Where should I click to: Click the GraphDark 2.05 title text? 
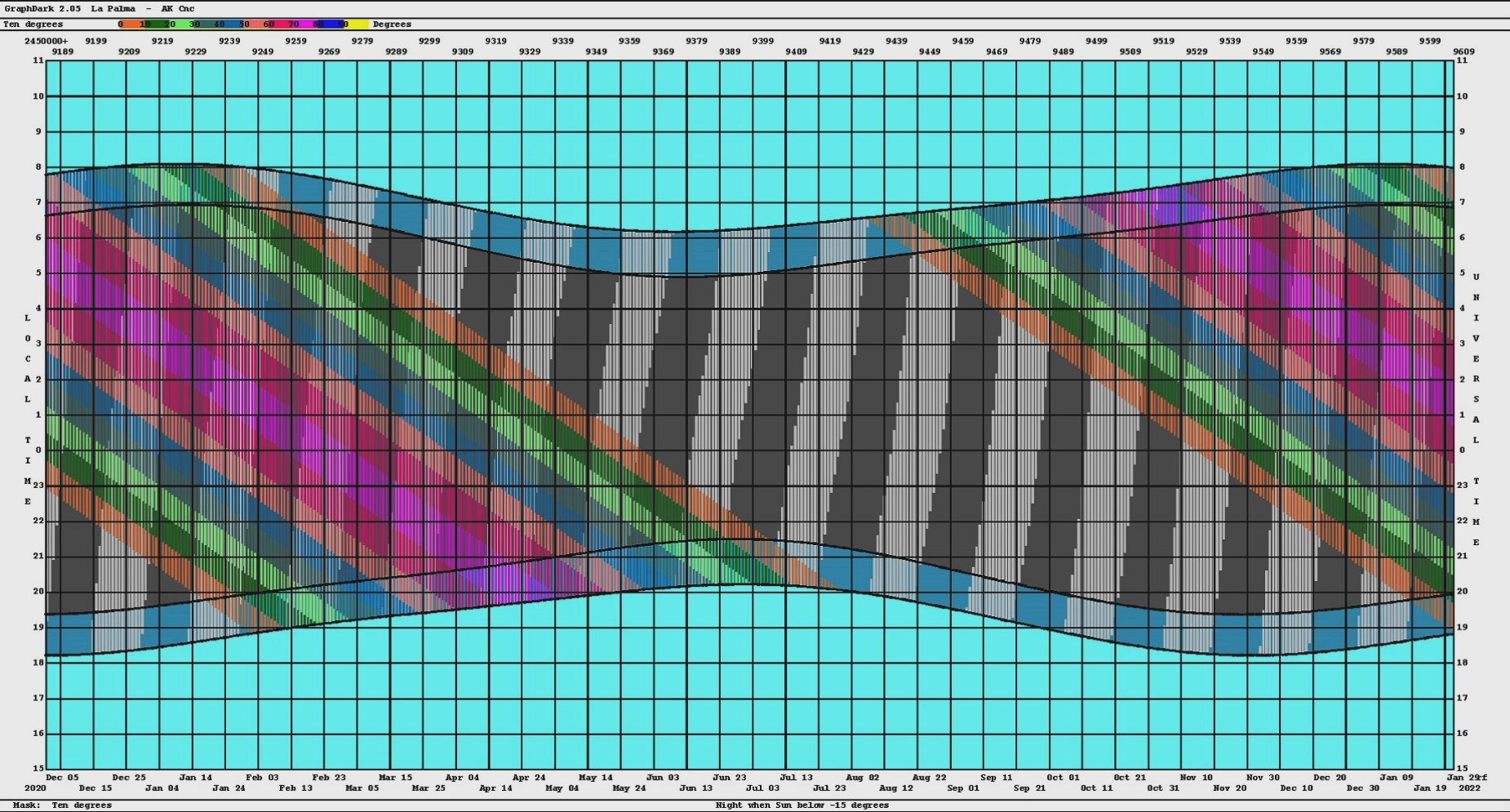click(x=42, y=9)
